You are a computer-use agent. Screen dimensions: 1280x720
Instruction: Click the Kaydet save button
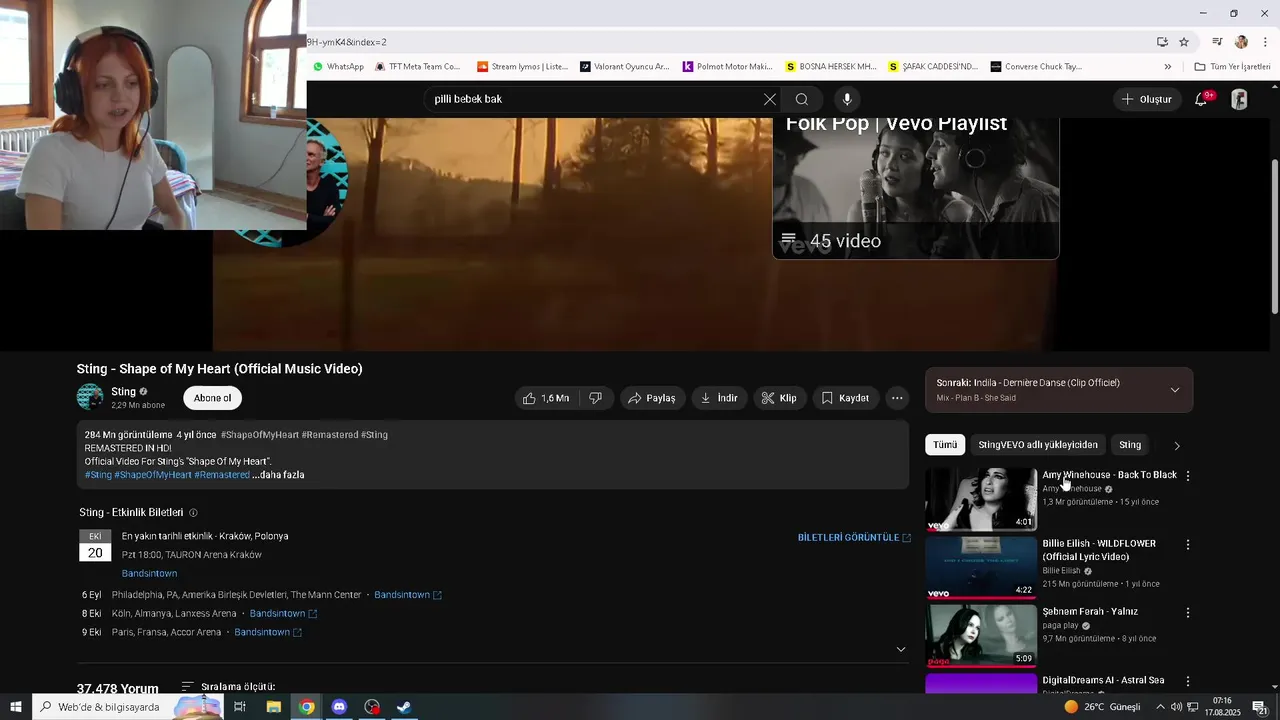point(846,398)
